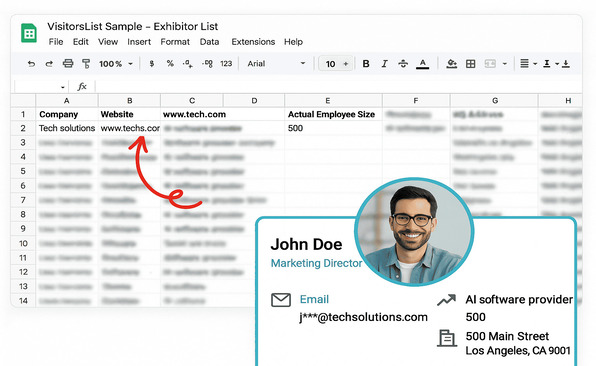The image size is (596, 366).
Task: Toggle bold formatting
Action: [x=366, y=64]
